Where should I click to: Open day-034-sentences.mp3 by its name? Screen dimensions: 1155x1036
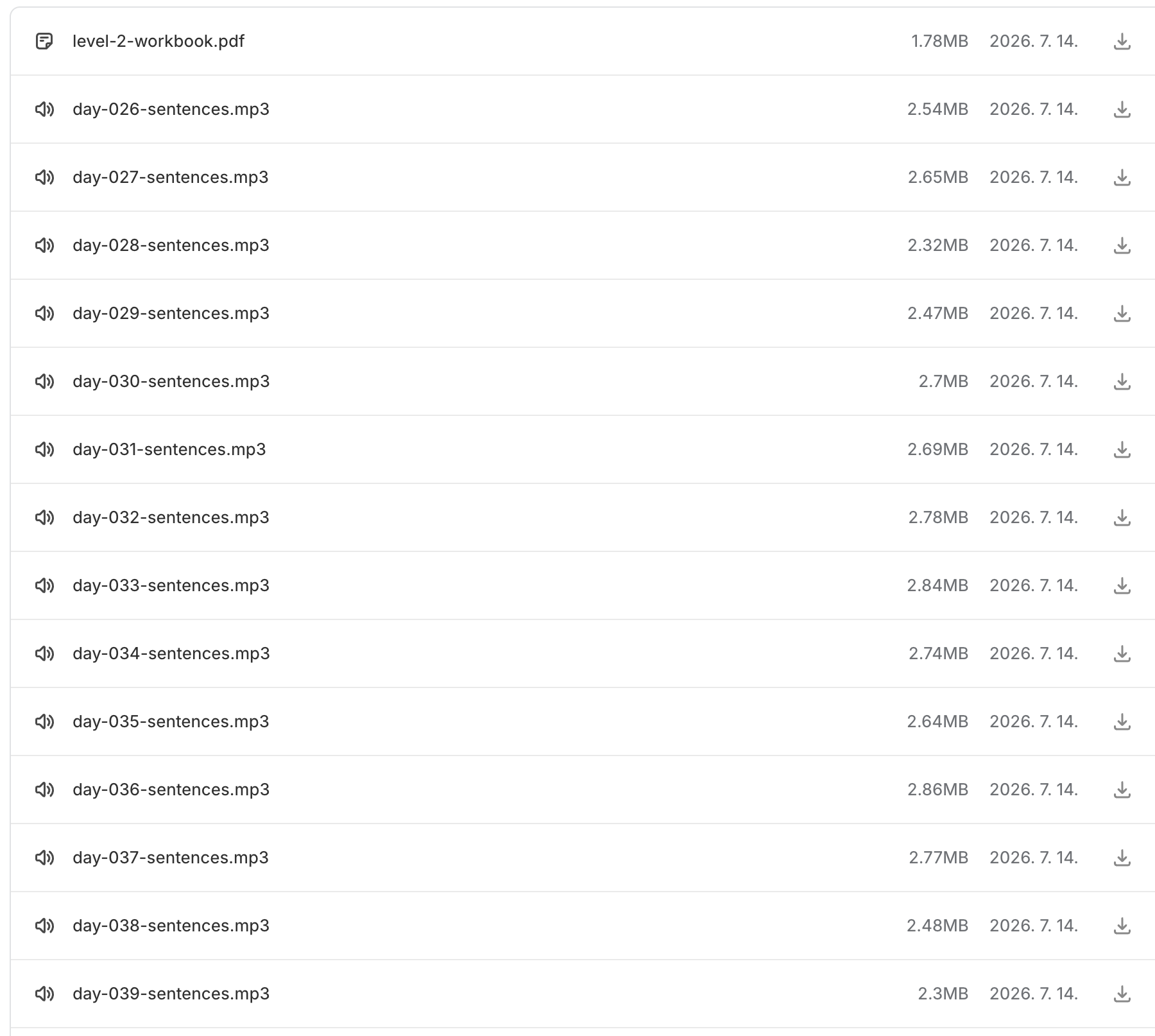171,653
